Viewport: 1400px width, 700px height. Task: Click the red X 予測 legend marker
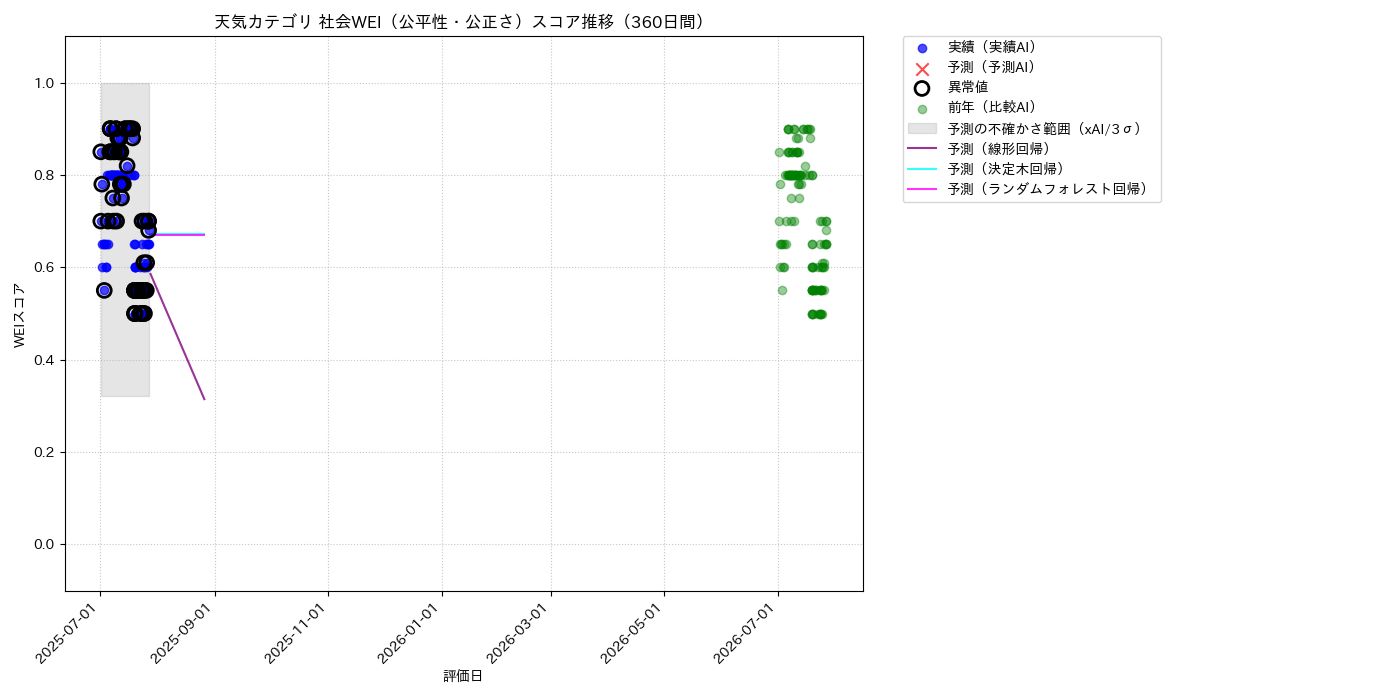click(922, 68)
